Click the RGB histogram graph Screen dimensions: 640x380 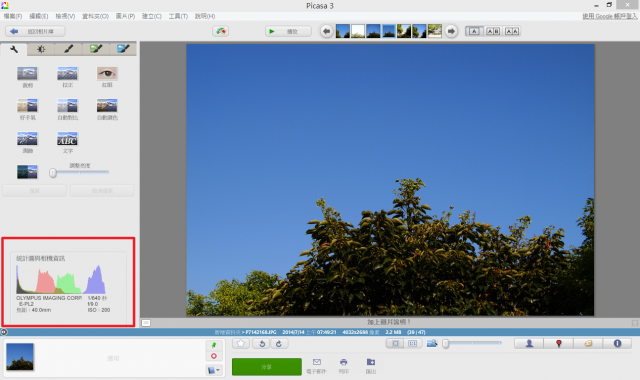61,280
